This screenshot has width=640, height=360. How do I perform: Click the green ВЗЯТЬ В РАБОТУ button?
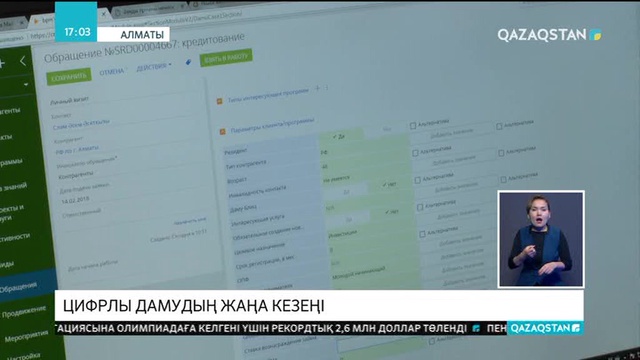pyautogui.click(x=226, y=58)
